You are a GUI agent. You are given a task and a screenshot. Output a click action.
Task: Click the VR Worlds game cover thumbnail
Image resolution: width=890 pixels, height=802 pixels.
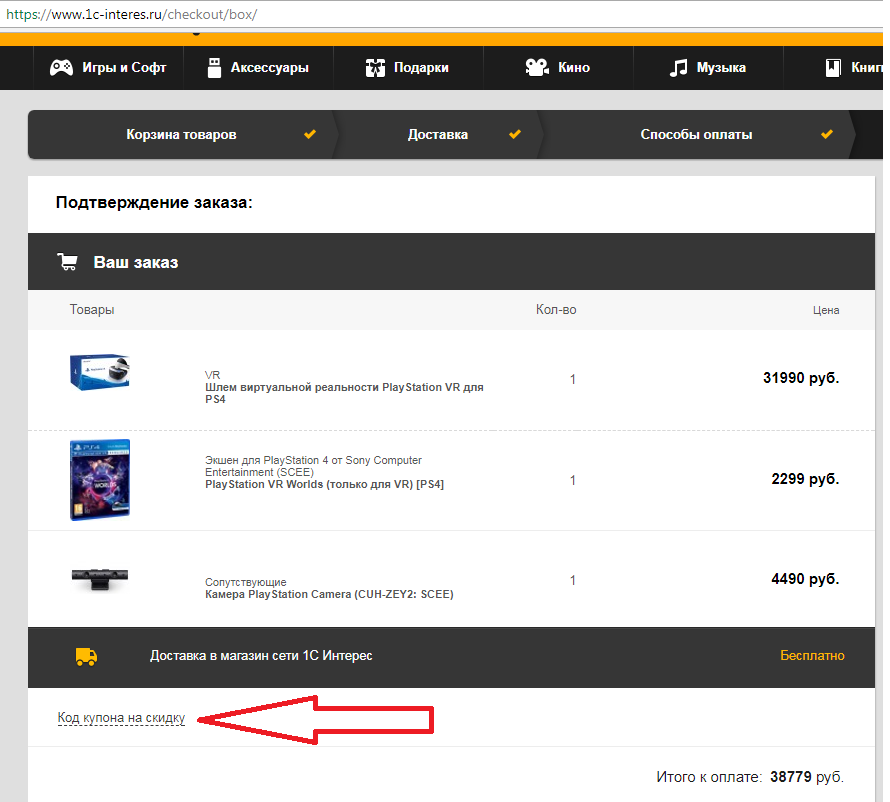tap(100, 479)
